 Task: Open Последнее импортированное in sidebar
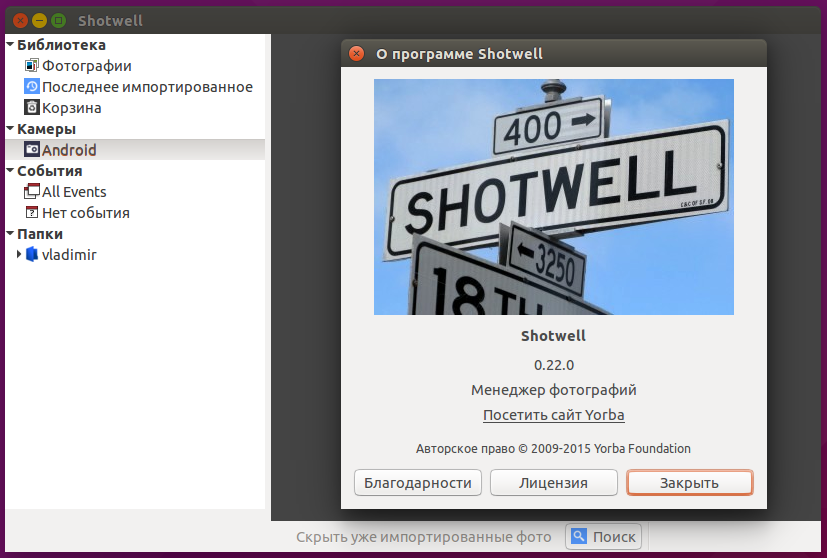tap(135, 86)
